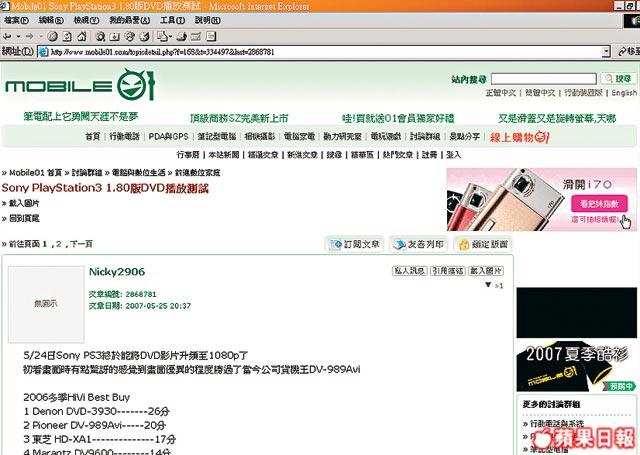
Task: Switch to 正體中文 language
Action: [500, 93]
